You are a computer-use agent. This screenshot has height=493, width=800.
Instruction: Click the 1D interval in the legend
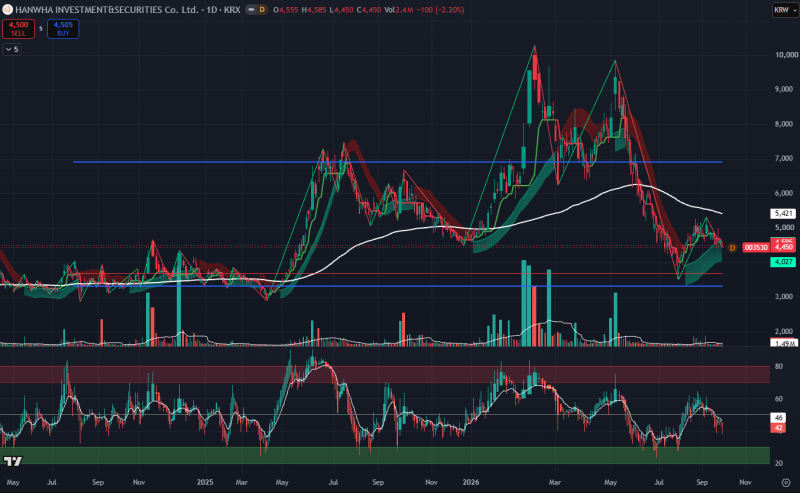click(x=212, y=10)
